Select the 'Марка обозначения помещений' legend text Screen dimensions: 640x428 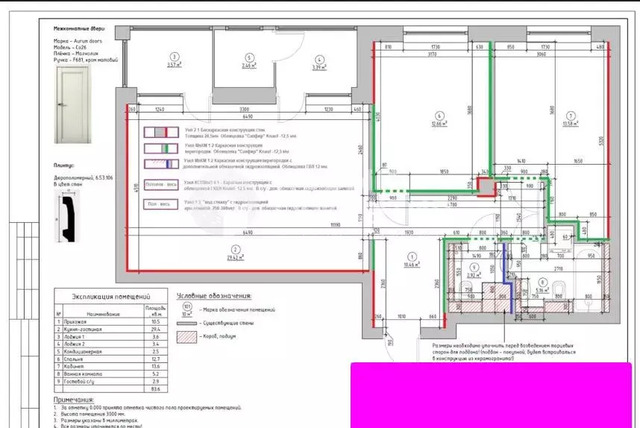[x=237, y=310]
